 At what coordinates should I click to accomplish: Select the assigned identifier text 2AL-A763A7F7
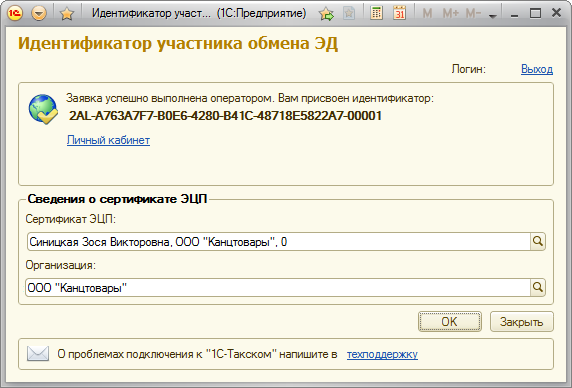[225, 116]
